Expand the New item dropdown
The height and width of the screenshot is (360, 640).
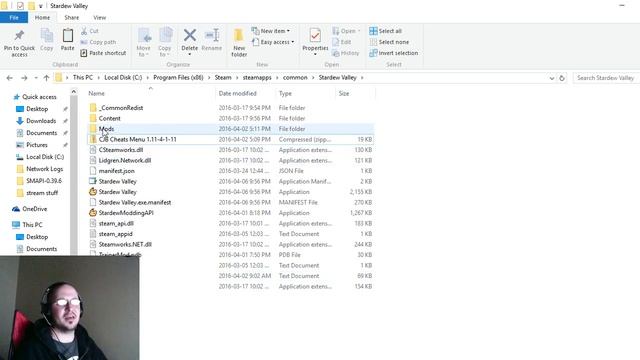[288, 31]
